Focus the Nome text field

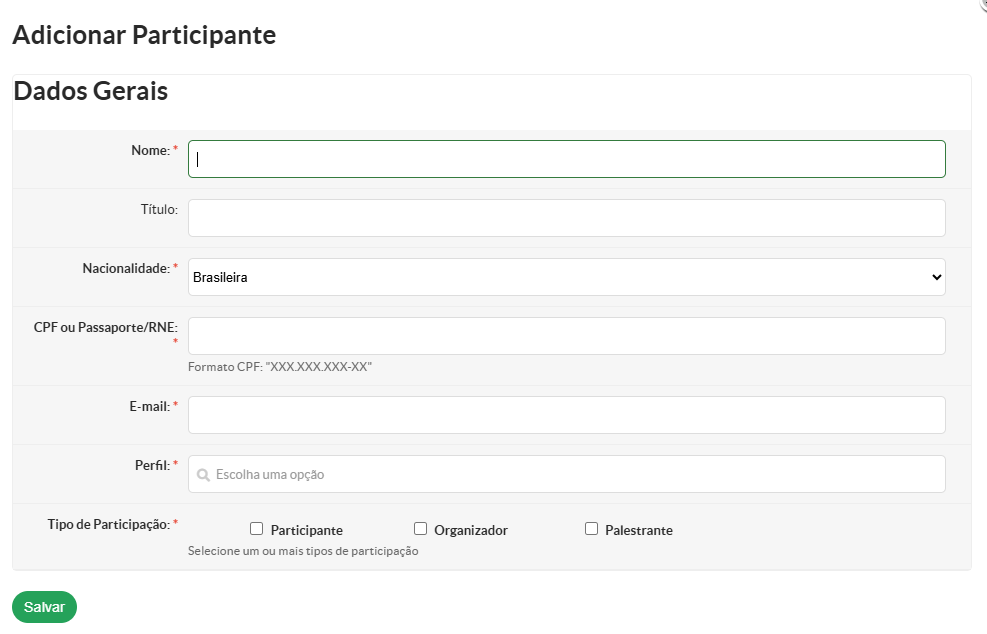tap(566, 159)
